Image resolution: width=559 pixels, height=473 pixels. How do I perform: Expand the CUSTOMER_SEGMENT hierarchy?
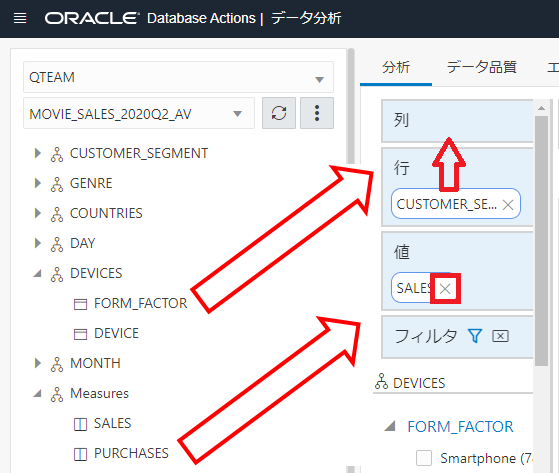(x=37, y=153)
